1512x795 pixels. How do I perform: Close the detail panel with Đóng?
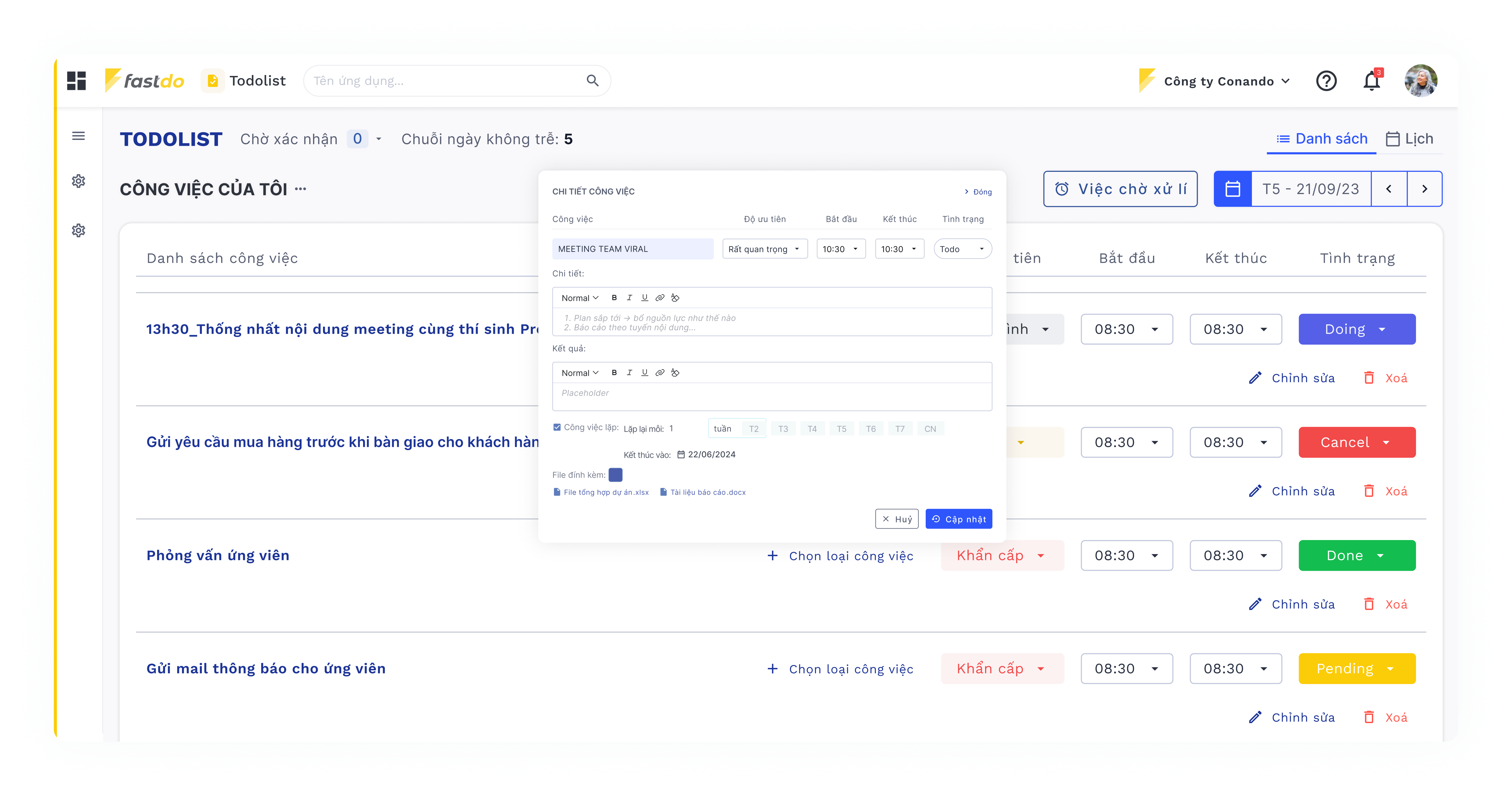[x=978, y=192]
